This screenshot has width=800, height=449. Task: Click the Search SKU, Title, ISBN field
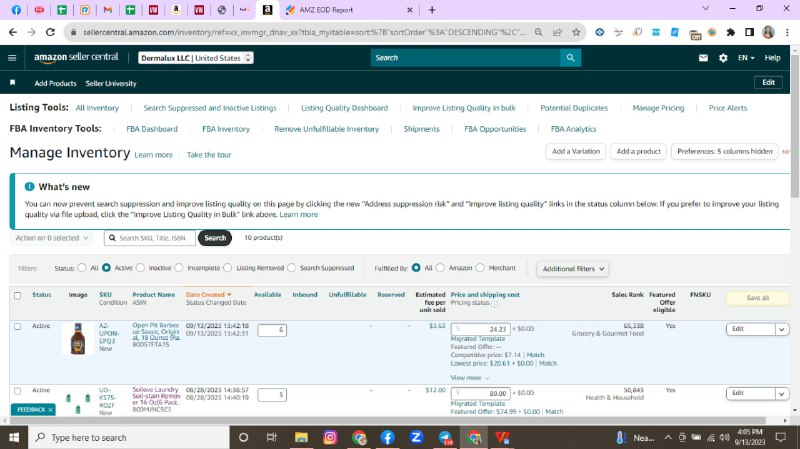150,238
